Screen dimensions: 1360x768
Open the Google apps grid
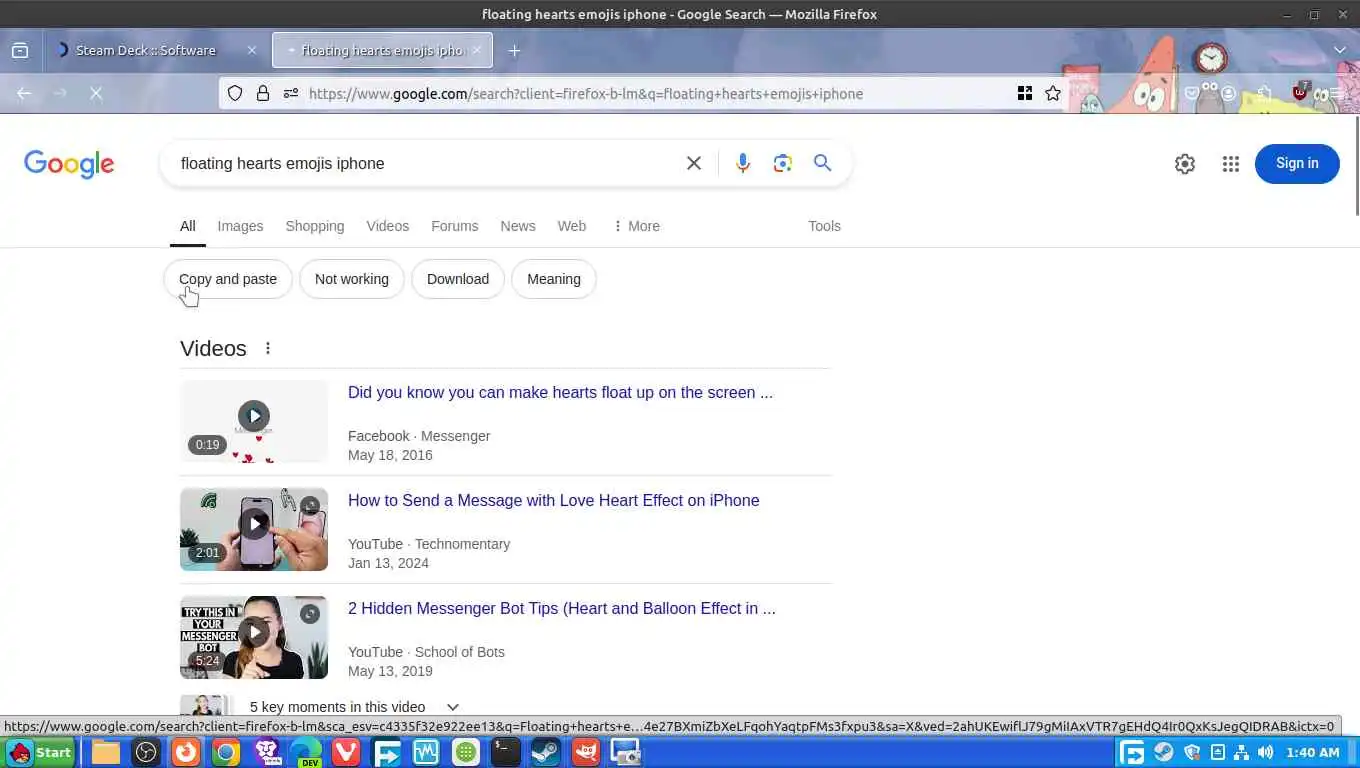pos(1231,164)
